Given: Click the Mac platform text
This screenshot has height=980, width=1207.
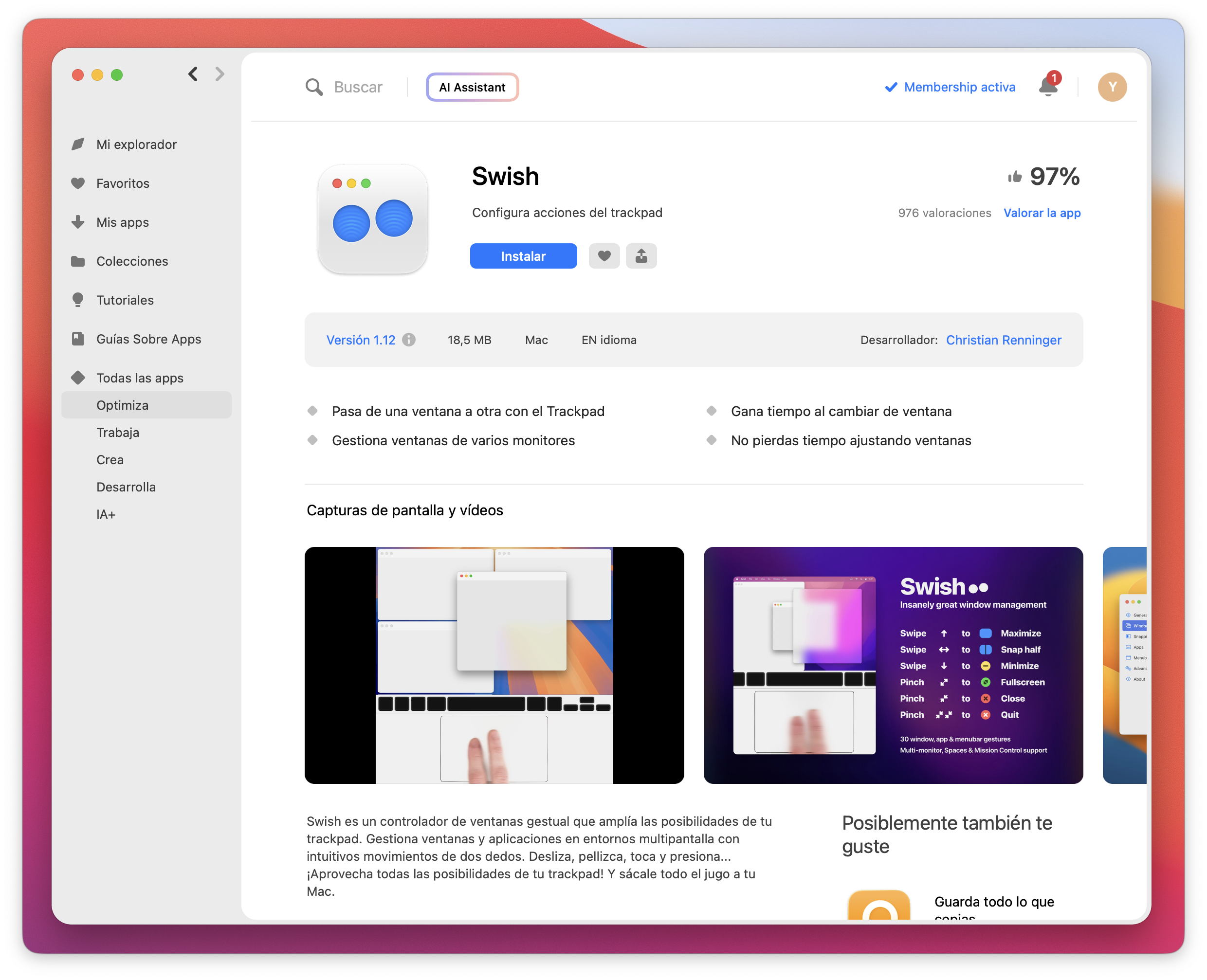Looking at the screenshot, I should (536, 340).
